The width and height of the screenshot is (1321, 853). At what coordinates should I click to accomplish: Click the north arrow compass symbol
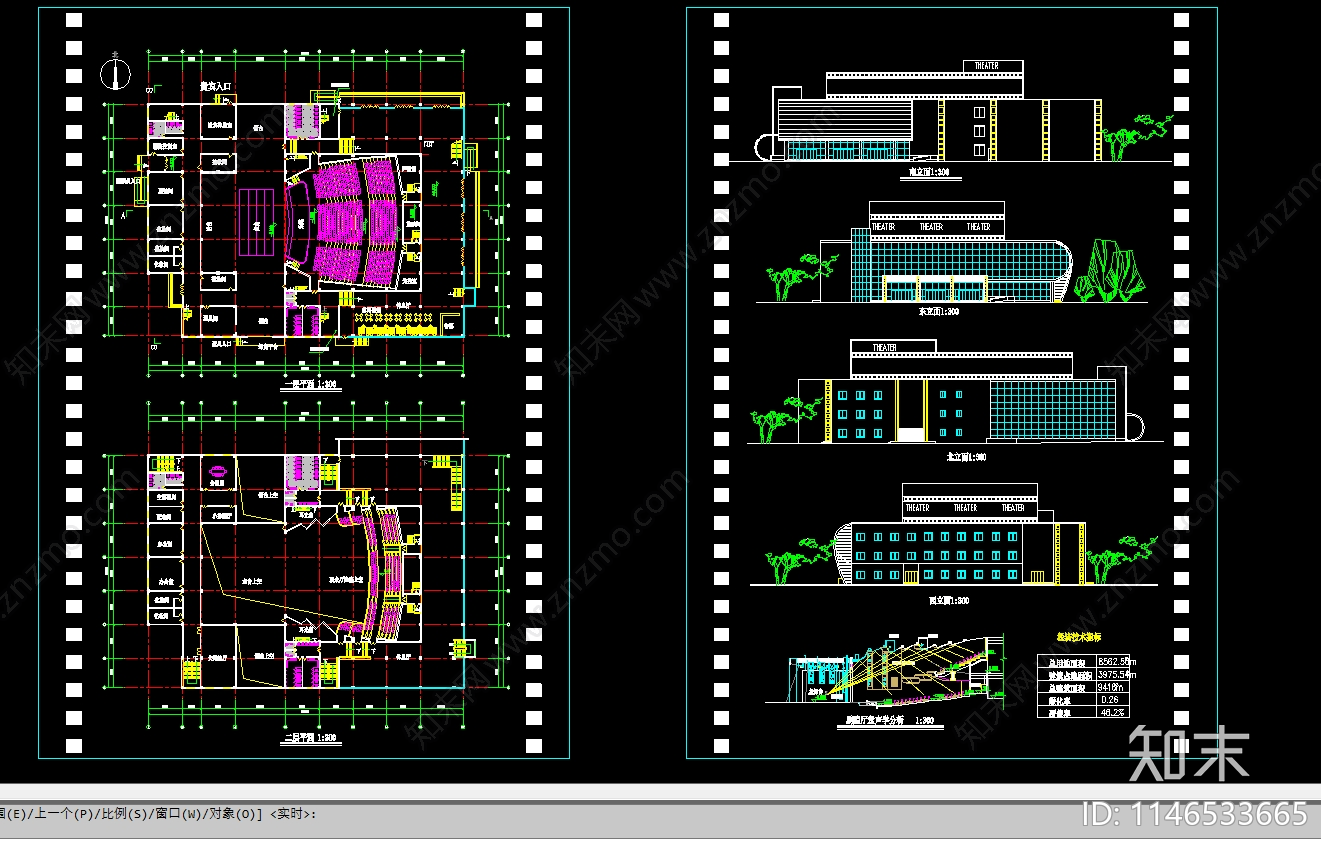(117, 72)
